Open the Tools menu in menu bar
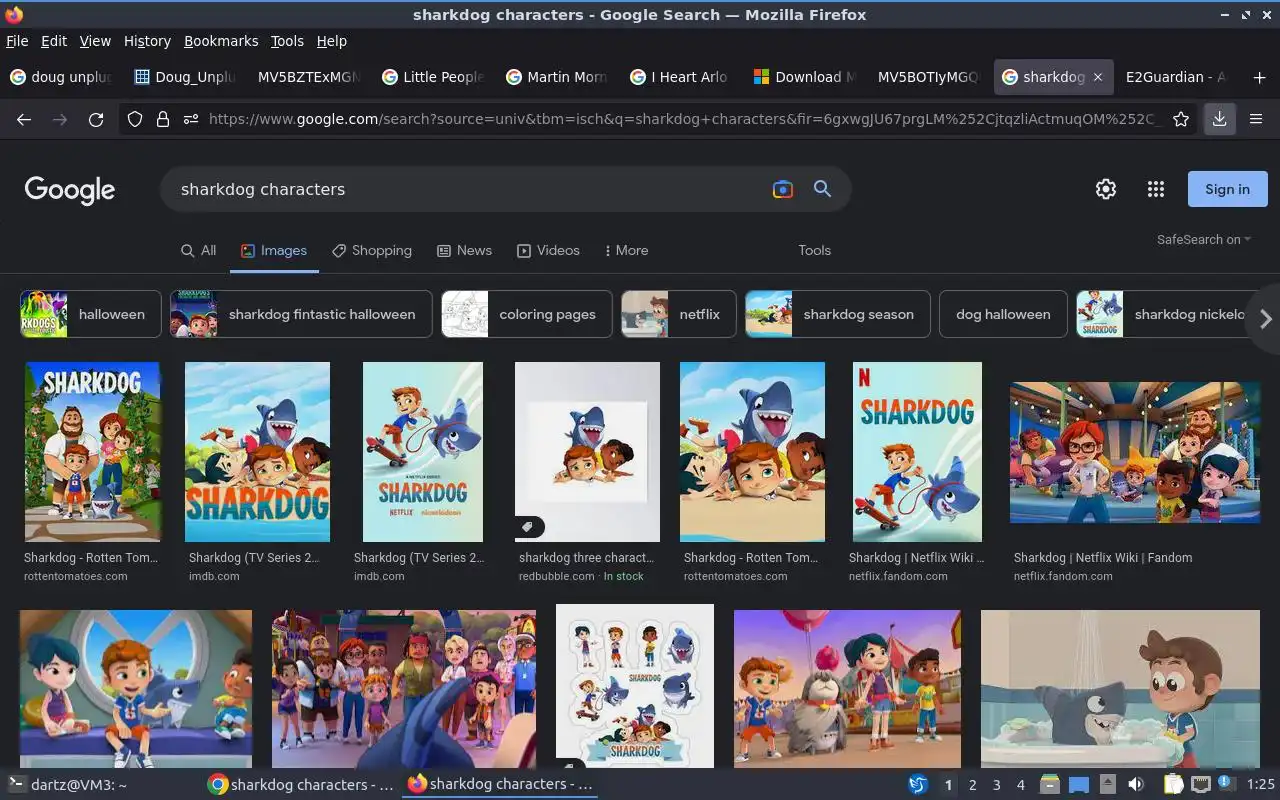The height and width of the screenshot is (800, 1280). click(287, 41)
